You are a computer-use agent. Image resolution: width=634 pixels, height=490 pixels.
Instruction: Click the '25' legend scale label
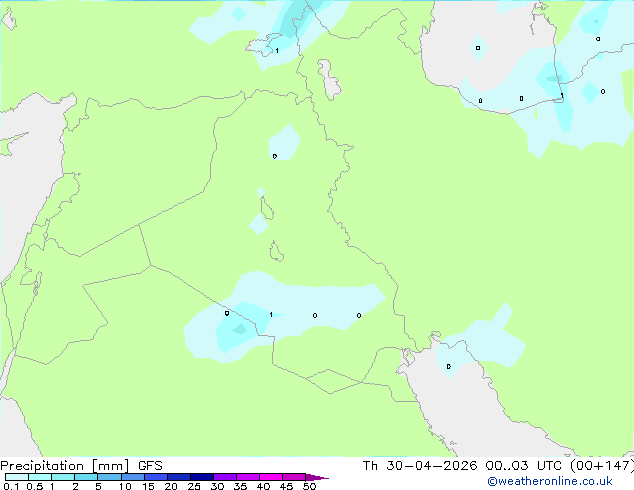(194, 486)
